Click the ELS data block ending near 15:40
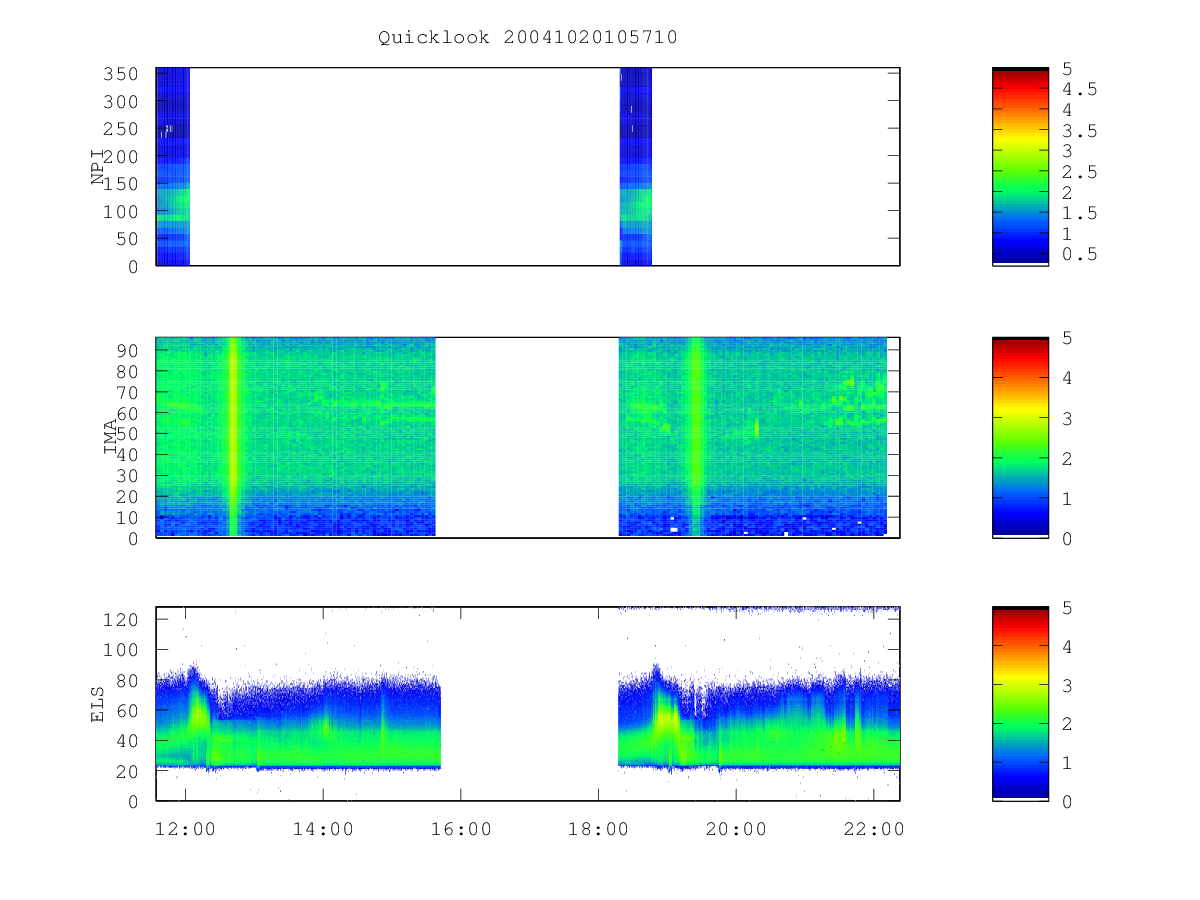The image size is (1200, 900). pos(299,720)
